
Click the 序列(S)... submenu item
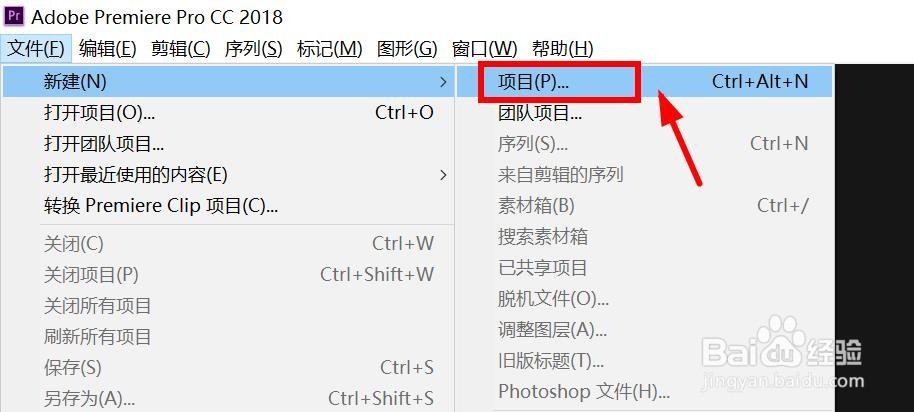point(644,143)
